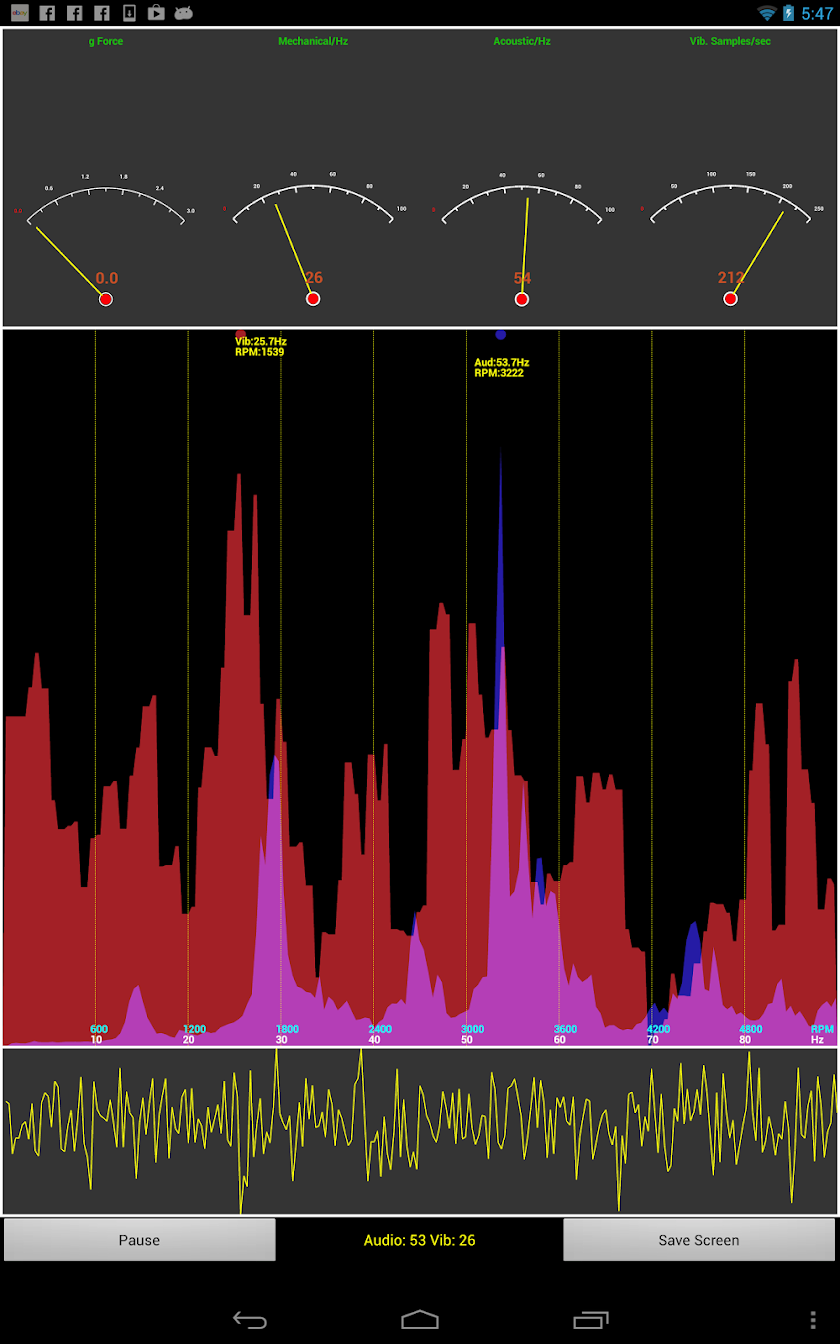Open the Android home screen icon

420,1319
